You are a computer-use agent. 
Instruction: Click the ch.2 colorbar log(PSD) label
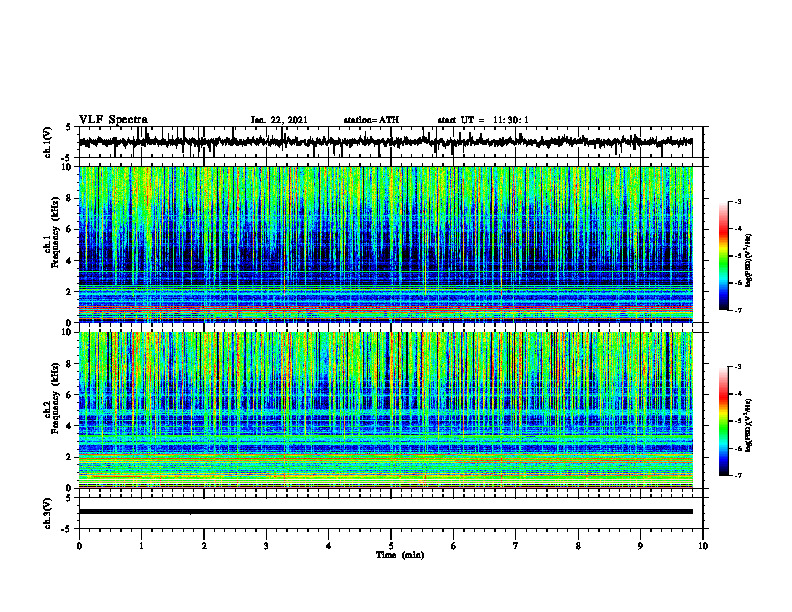pyautogui.click(x=749, y=424)
